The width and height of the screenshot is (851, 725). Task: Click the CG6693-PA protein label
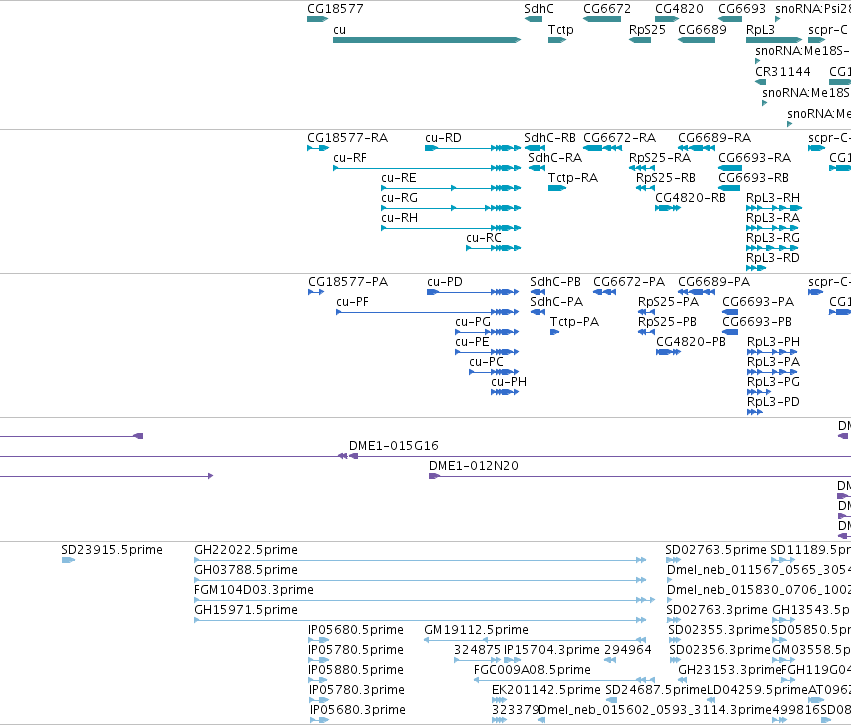click(758, 302)
